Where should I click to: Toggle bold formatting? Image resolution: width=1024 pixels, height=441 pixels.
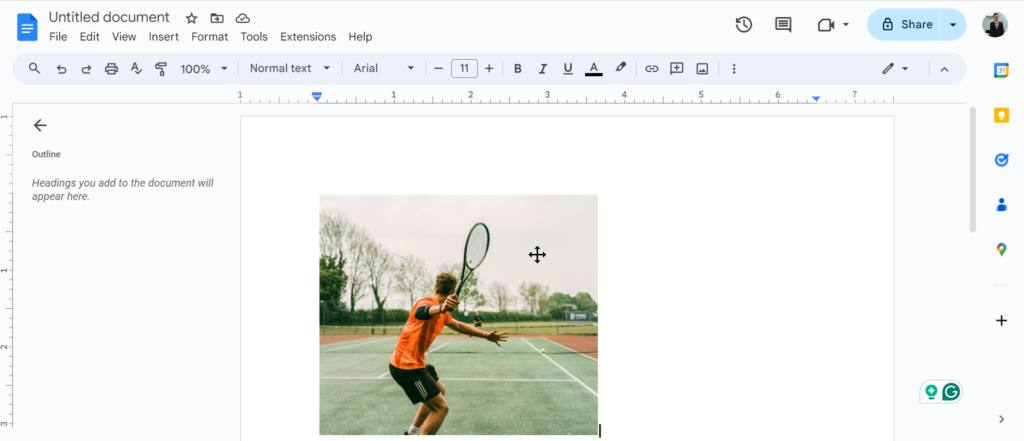tap(517, 69)
